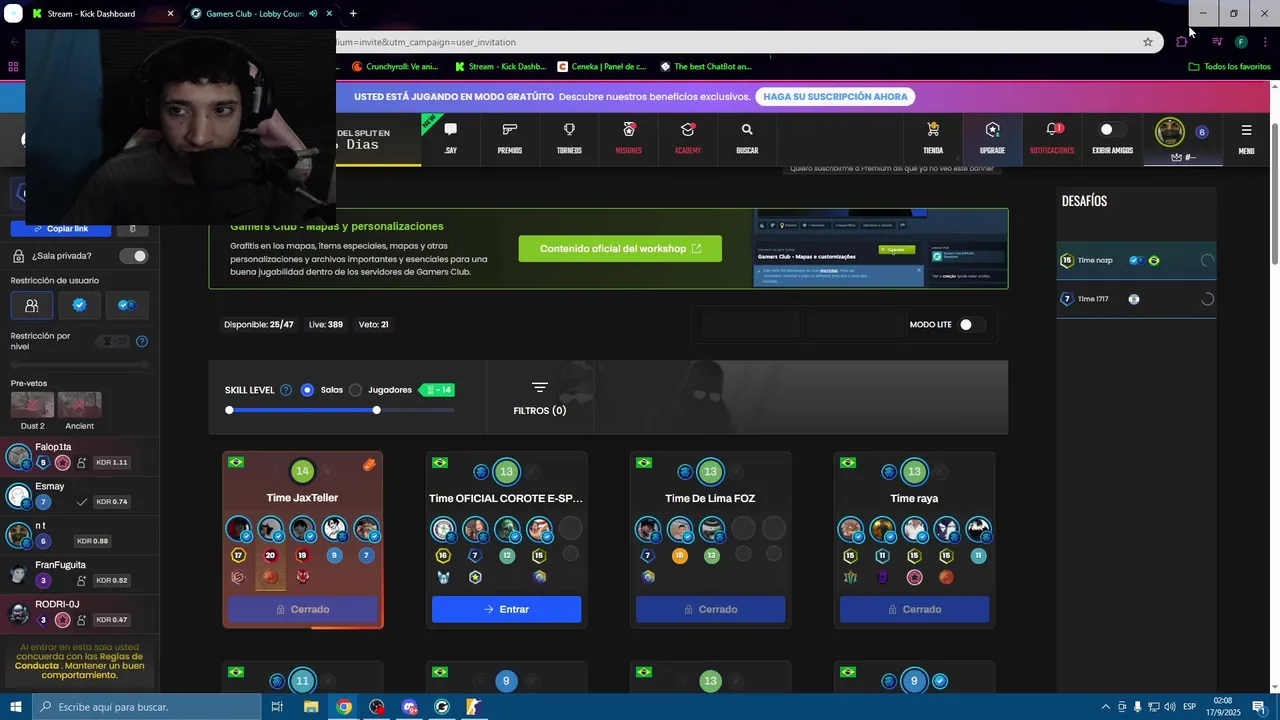The image size is (1280, 720).
Task: Open the Academy graduation cap icon
Action: [688, 130]
